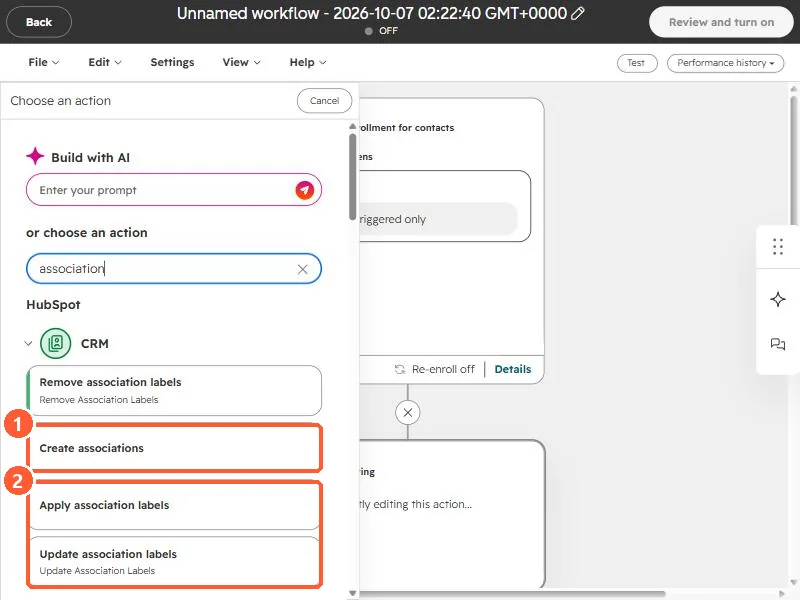Click the panel scroll up arrow
The width and height of the screenshot is (800, 600).
point(353,126)
